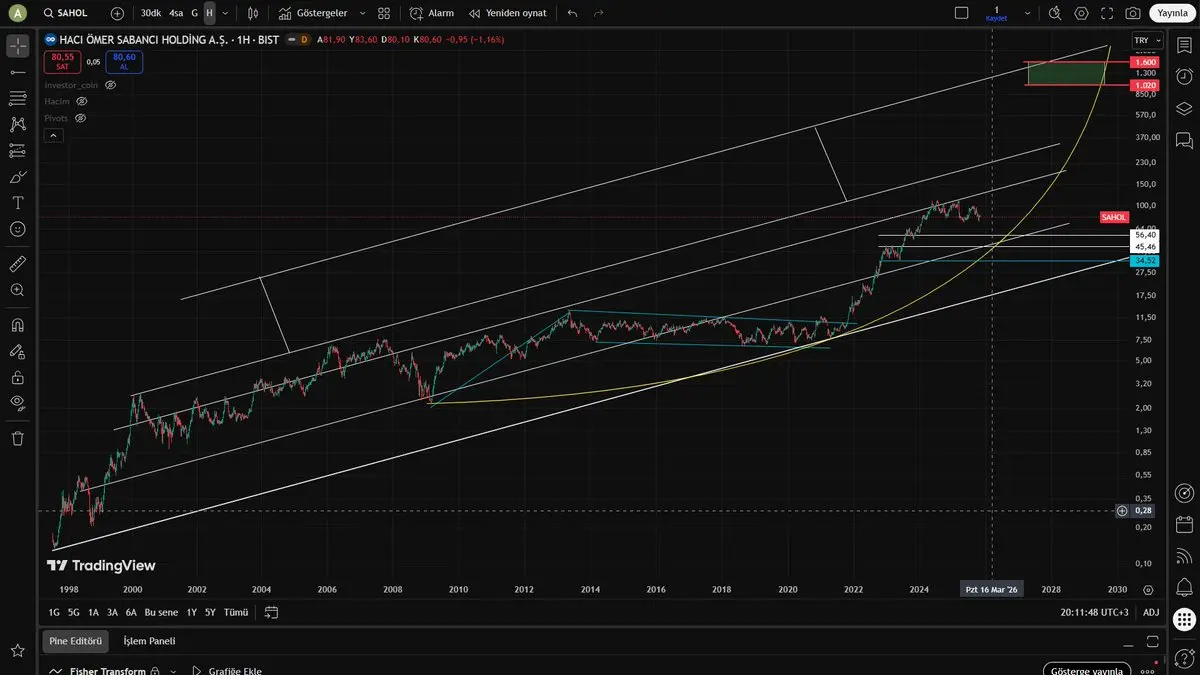
Task: Open the go-to-date calendar icon
Action: click(x=271, y=612)
